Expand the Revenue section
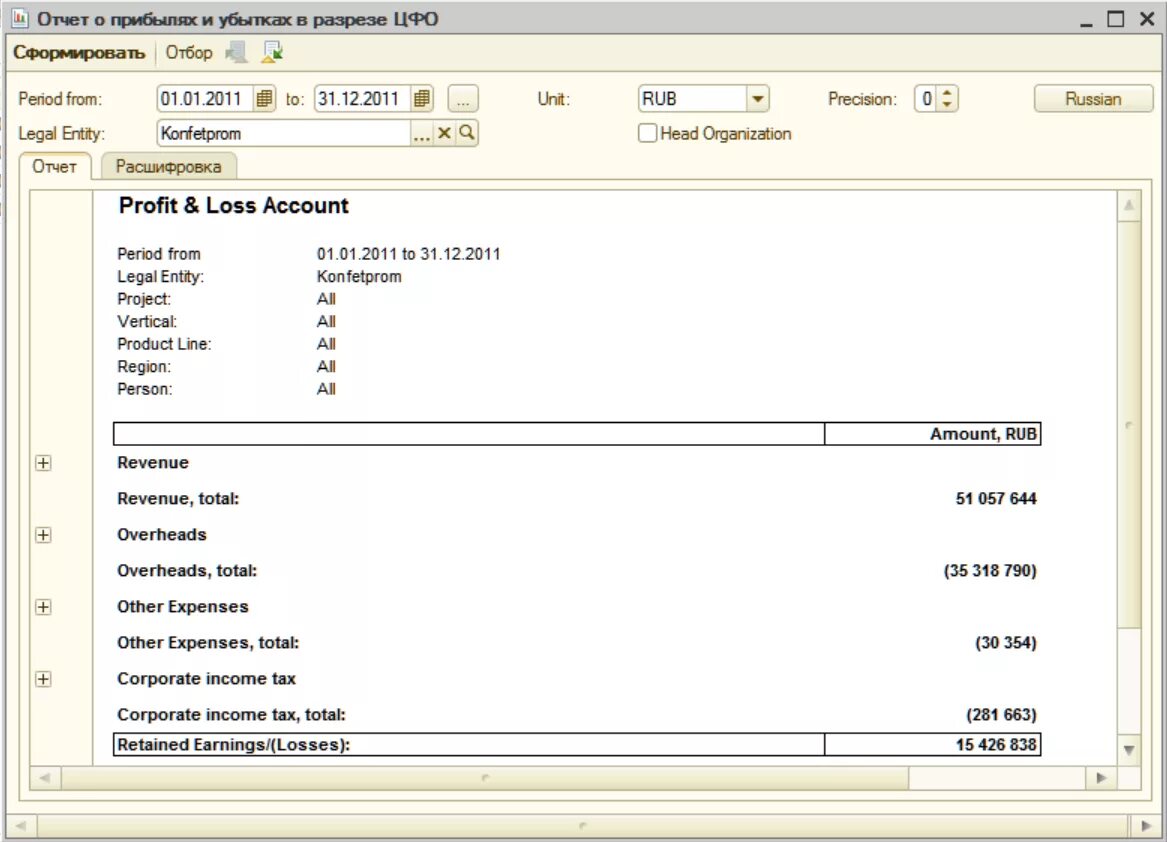This screenshot has width=1167, height=842. point(43,463)
